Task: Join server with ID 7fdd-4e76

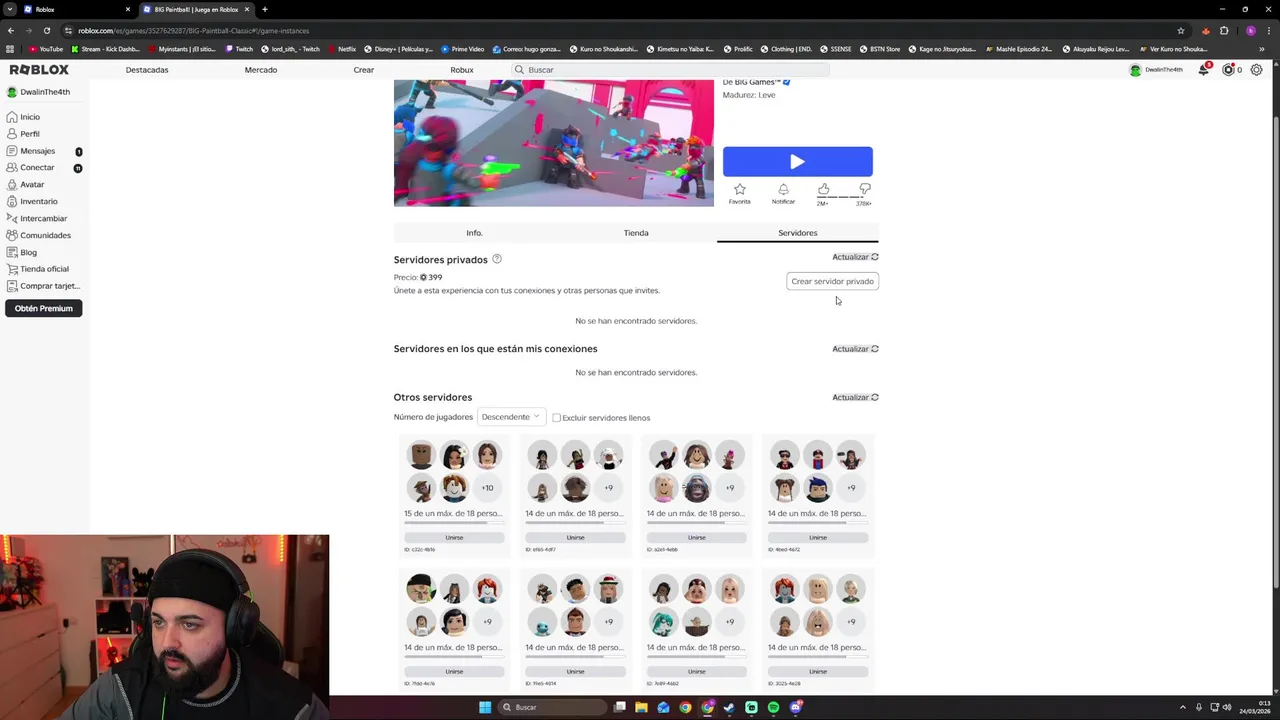Action: [x=454, y=671]
